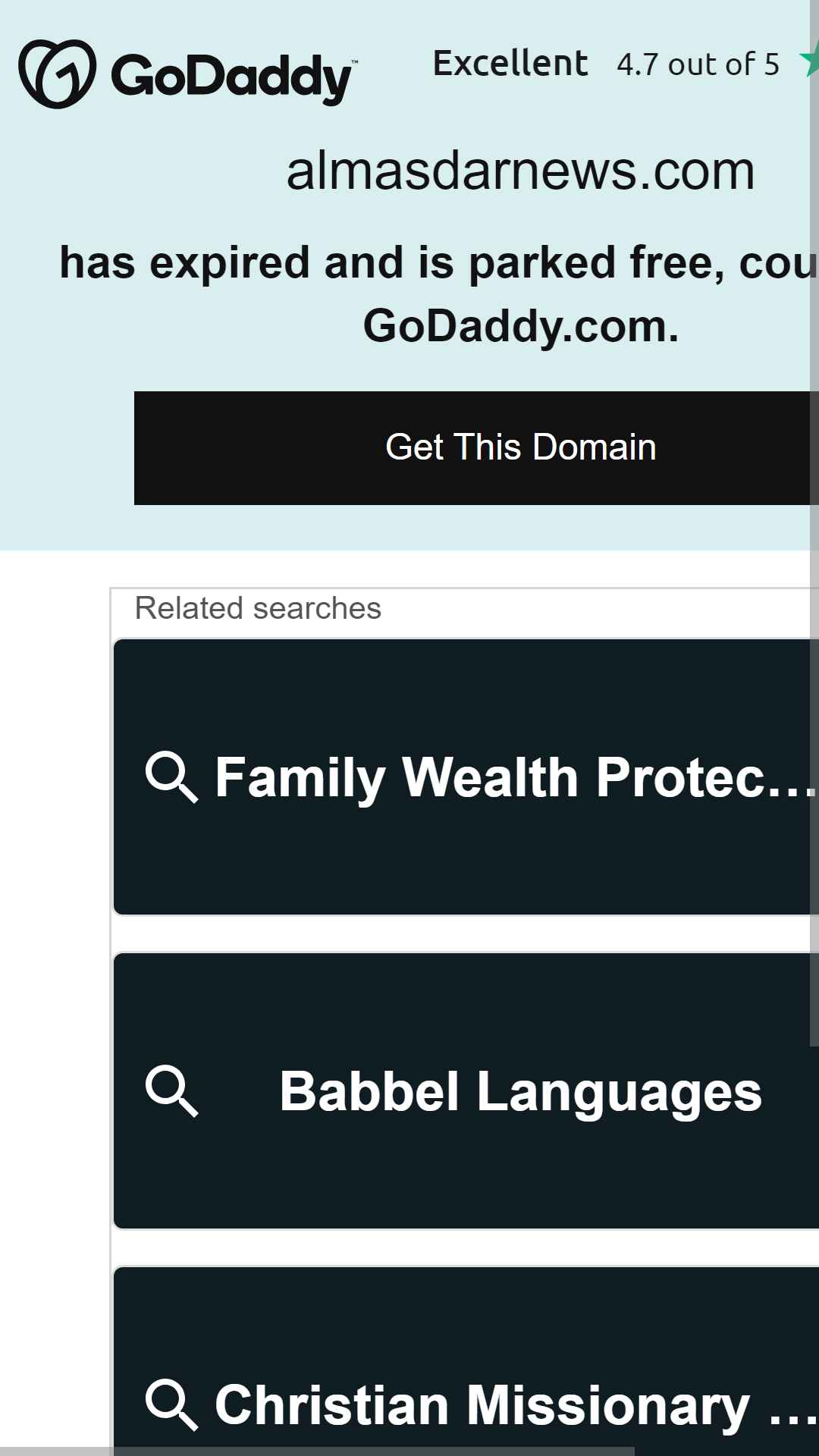
Task: Click the 4.7 out of 5 rating
Action: point(698,64)
